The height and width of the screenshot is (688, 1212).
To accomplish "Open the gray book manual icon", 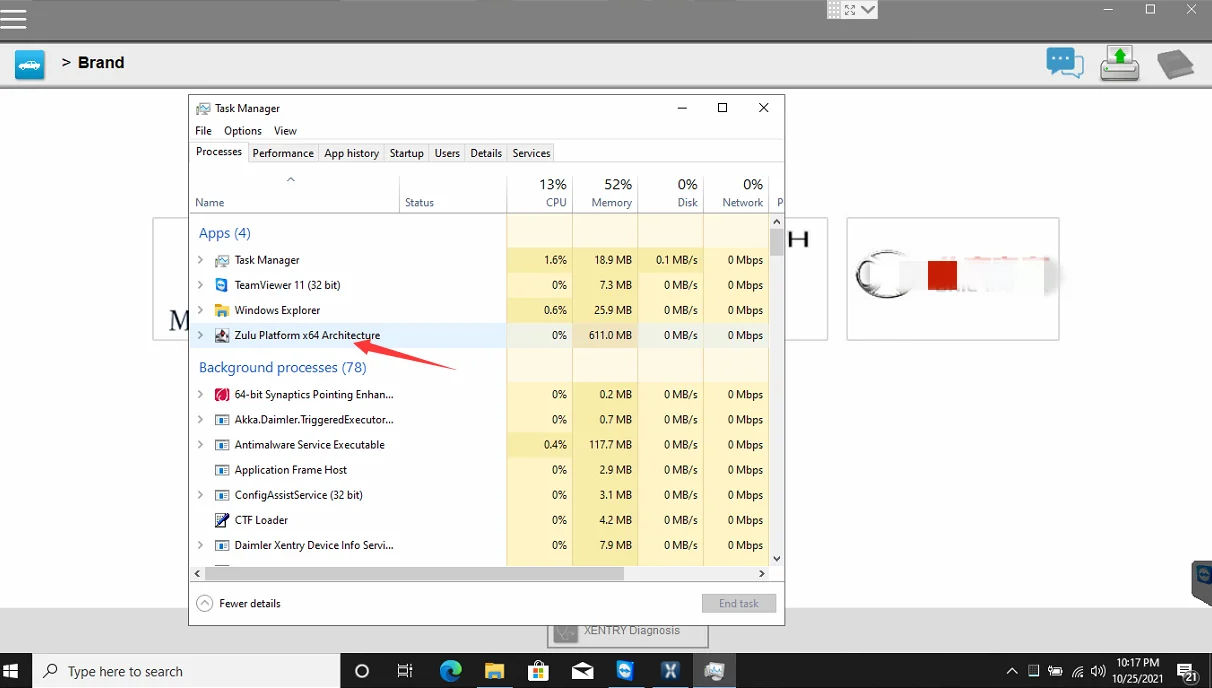I will pos(1175,64).
